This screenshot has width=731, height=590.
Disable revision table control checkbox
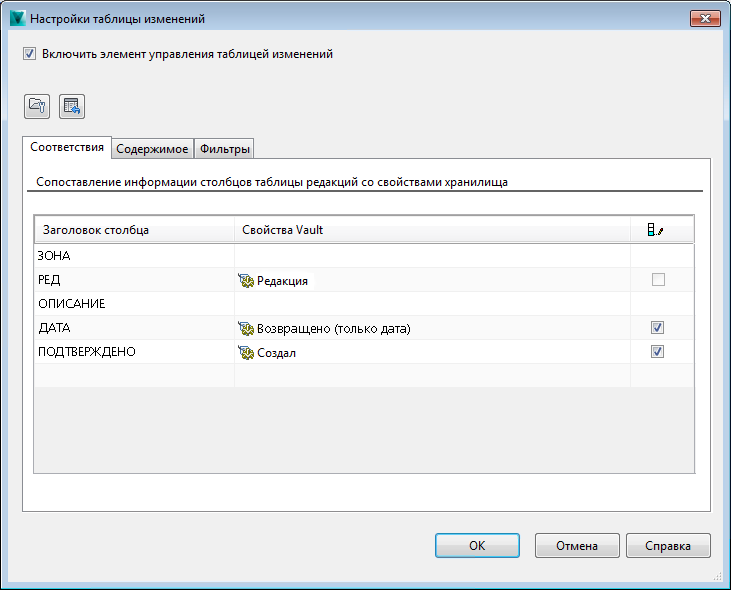tap(29, 54)
